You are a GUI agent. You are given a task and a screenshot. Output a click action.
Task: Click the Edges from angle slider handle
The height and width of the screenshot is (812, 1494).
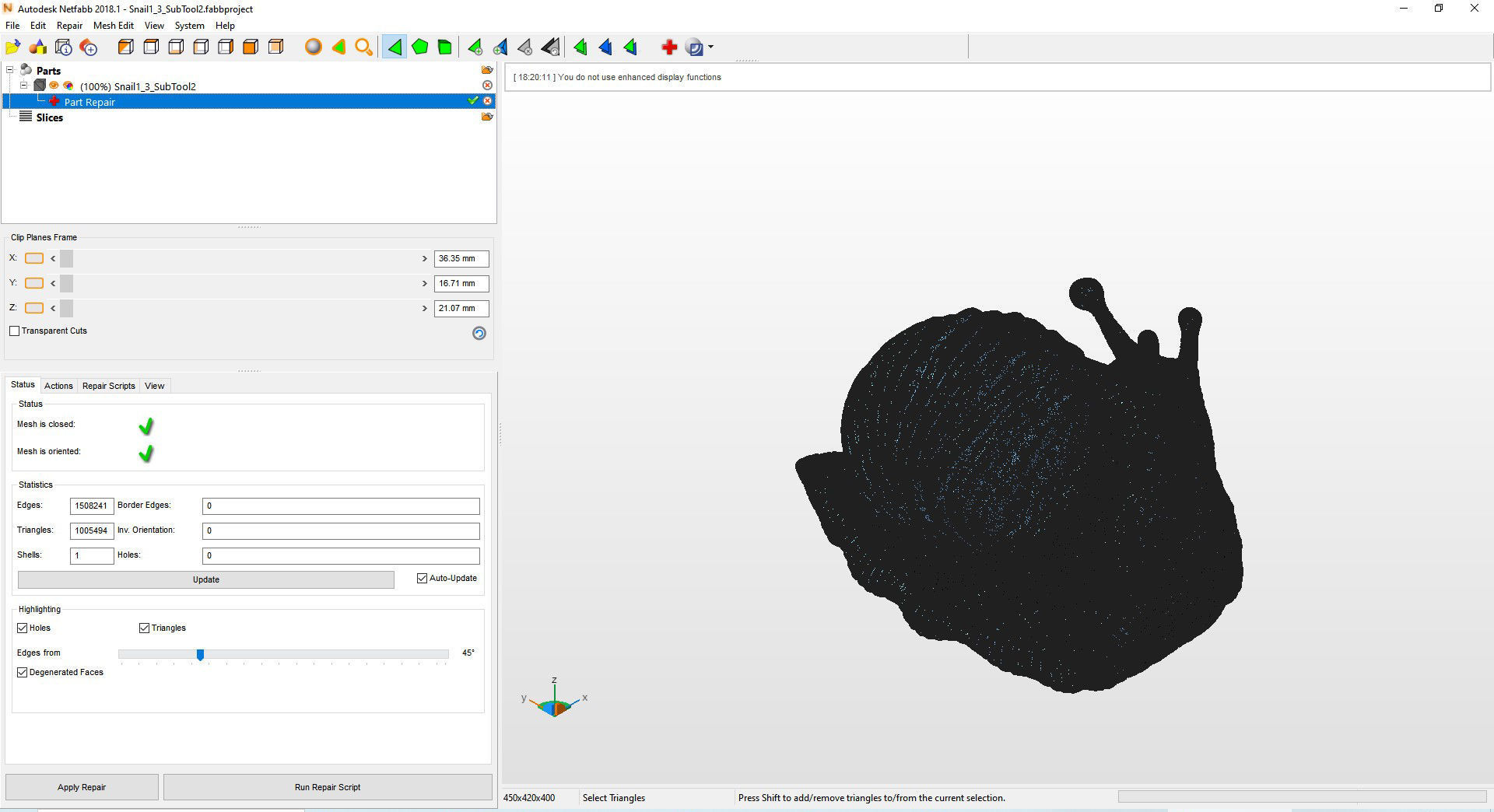click(200, 655)
